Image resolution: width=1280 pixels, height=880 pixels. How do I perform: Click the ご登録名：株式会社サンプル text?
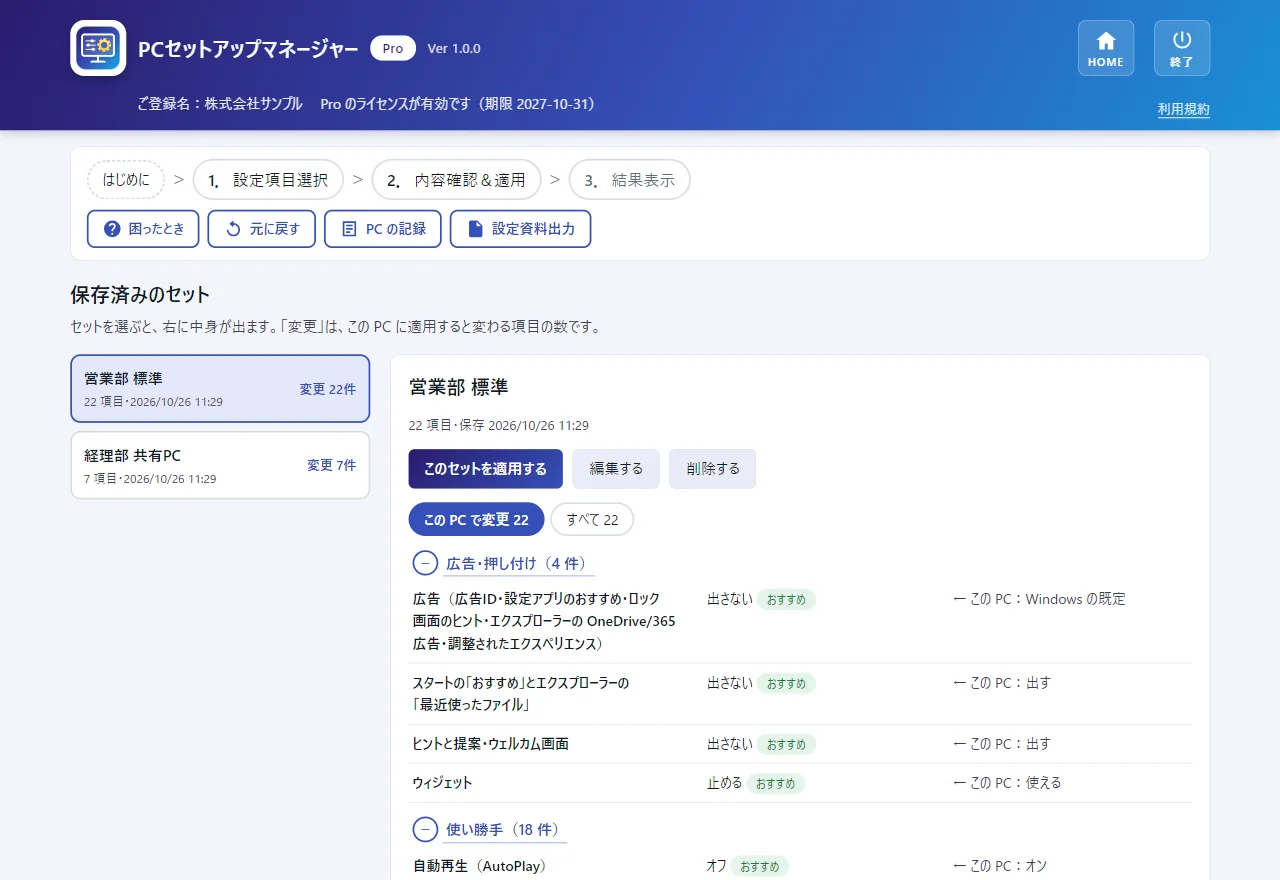[x=220, y=104]
